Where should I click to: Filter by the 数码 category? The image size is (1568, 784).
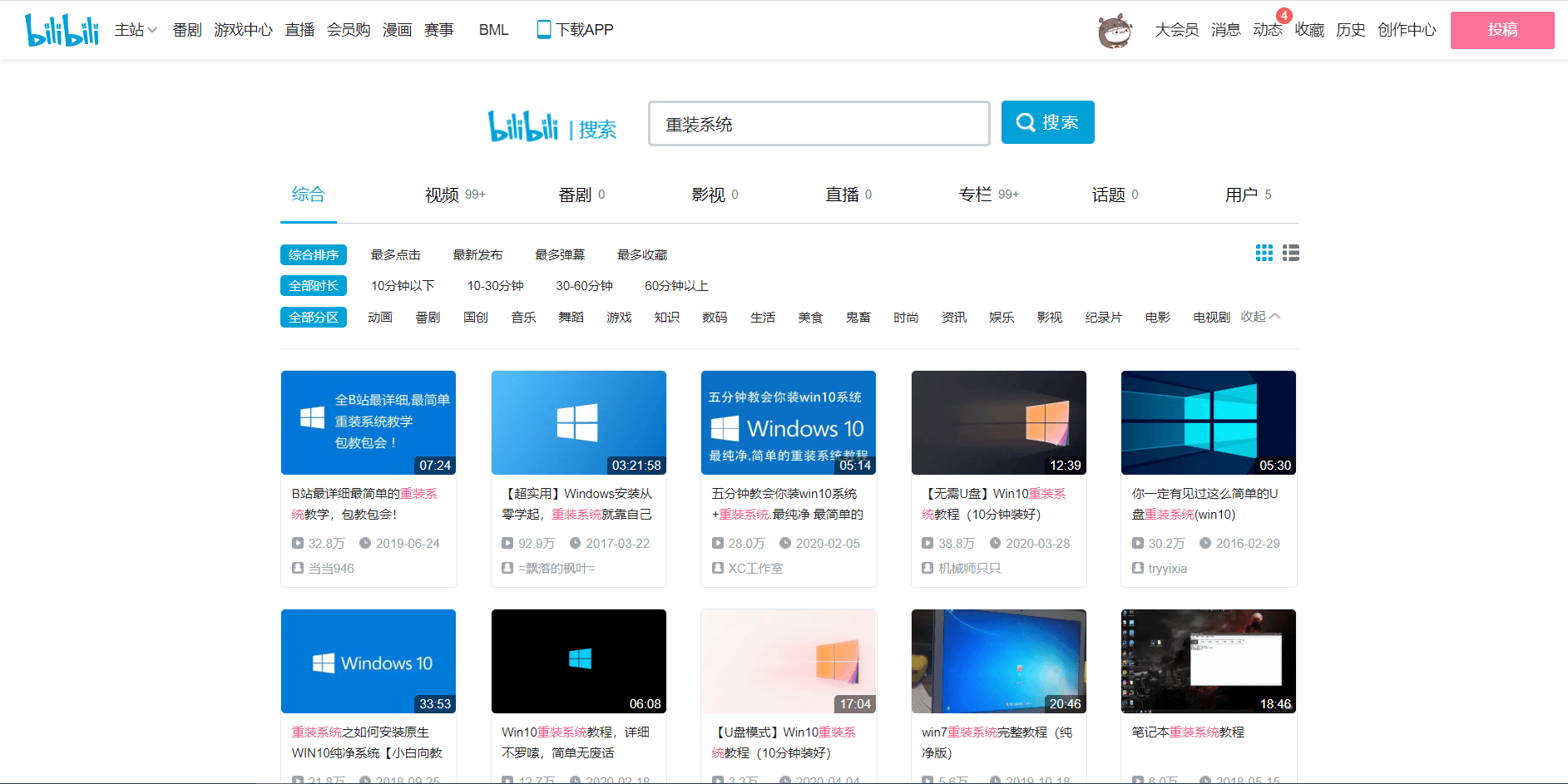(x=715, y=317)
